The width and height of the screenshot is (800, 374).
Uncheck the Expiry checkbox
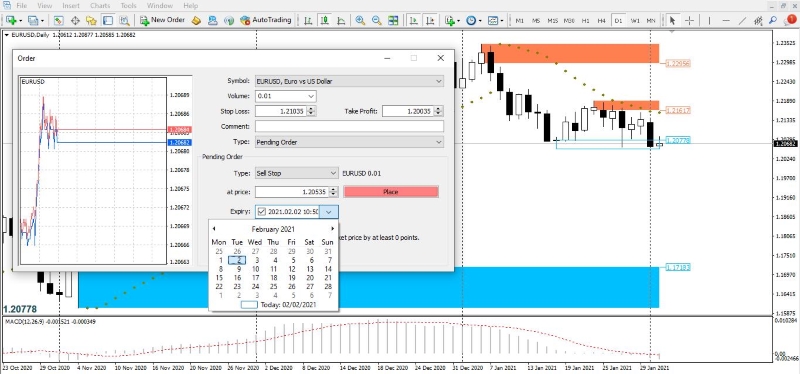click(262, 212)
